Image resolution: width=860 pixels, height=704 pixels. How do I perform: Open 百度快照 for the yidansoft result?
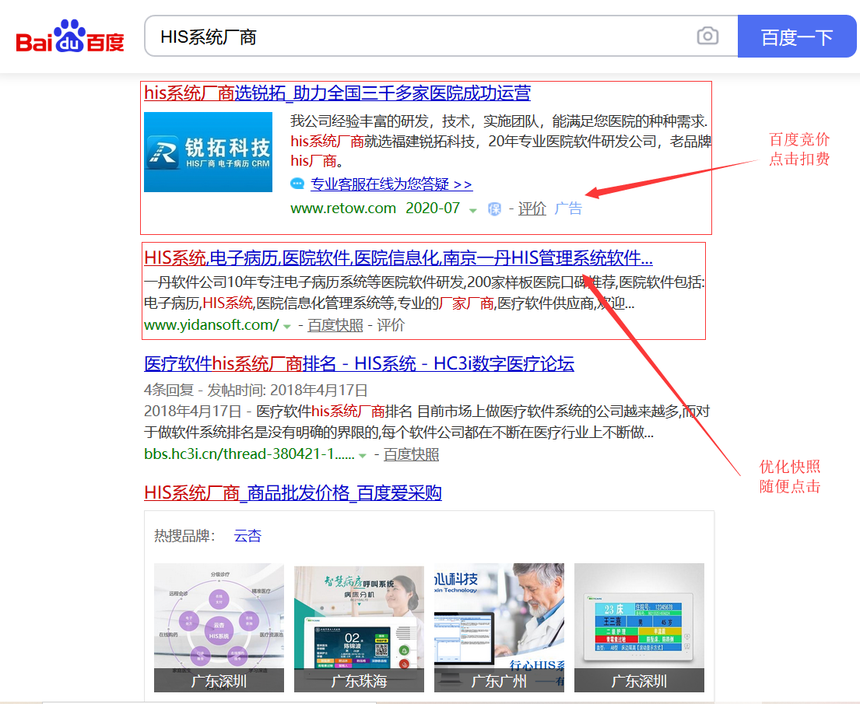[335, 325]
